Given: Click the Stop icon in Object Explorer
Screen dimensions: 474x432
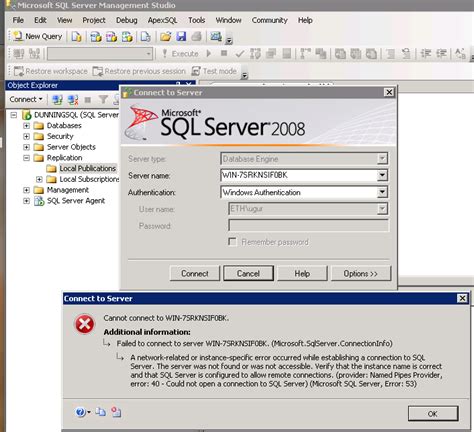Looking at the screenshot, I should (x=88, y=99).
